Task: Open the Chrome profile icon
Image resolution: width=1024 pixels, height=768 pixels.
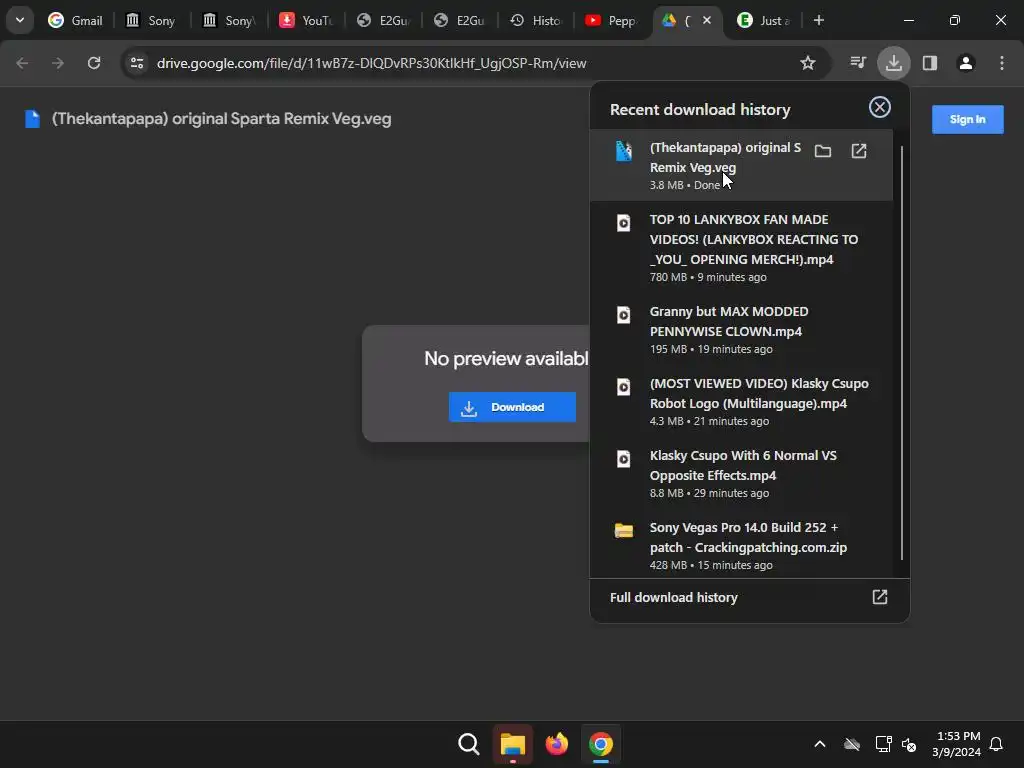Action: tap(966, 63)
